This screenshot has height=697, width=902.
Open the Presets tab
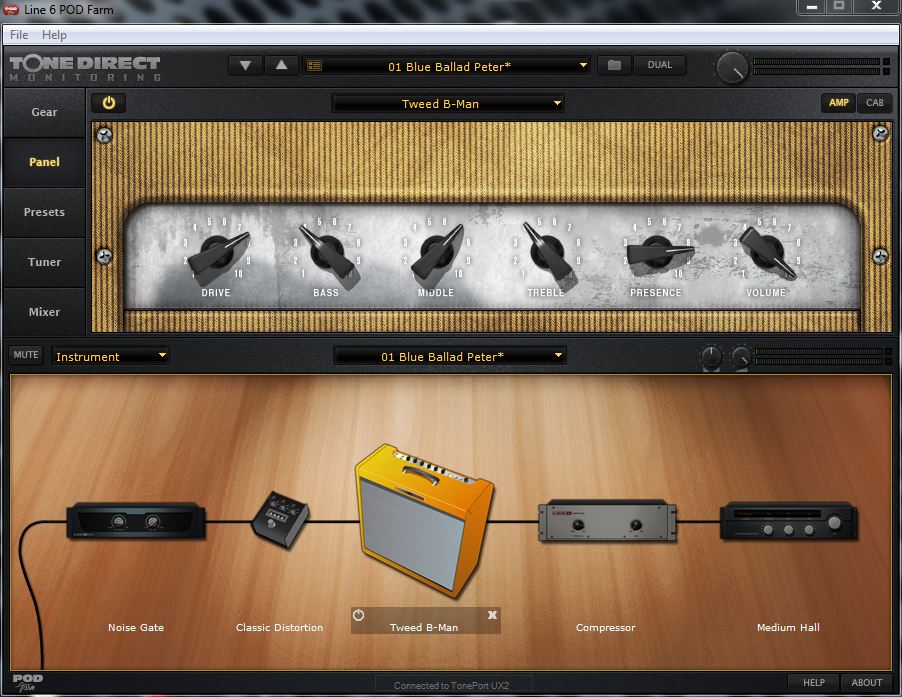[44, 212]
